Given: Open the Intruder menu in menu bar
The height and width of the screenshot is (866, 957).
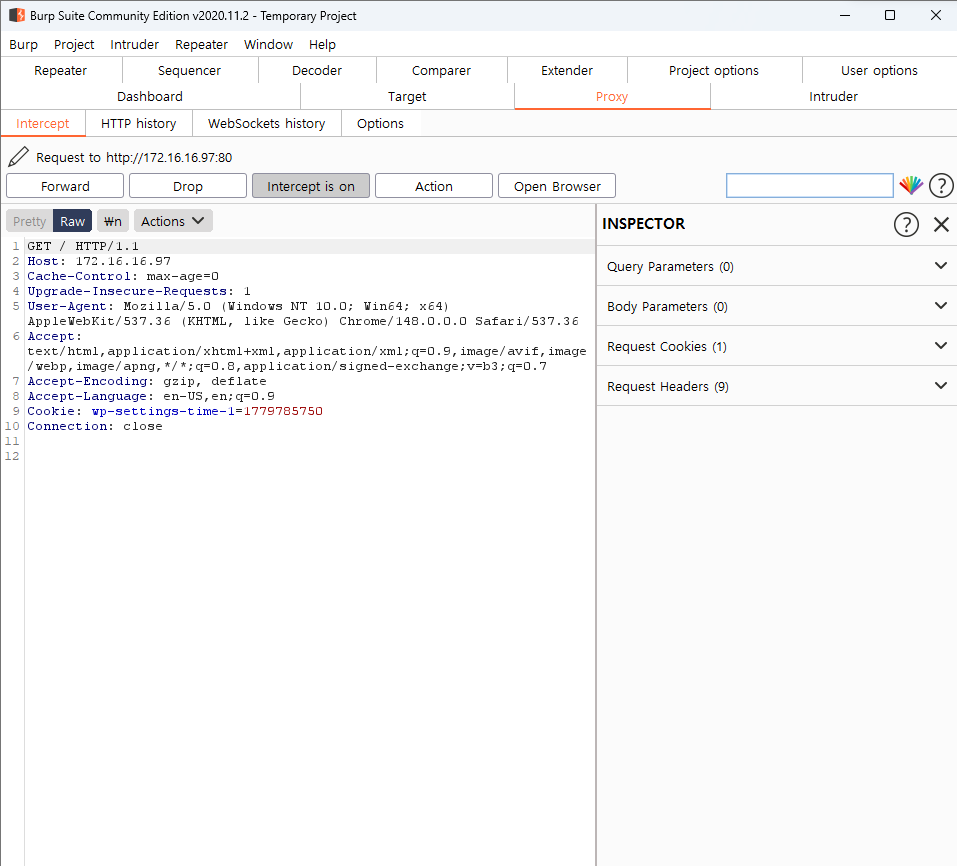Looking at the screenshot, I should point(134,45).
